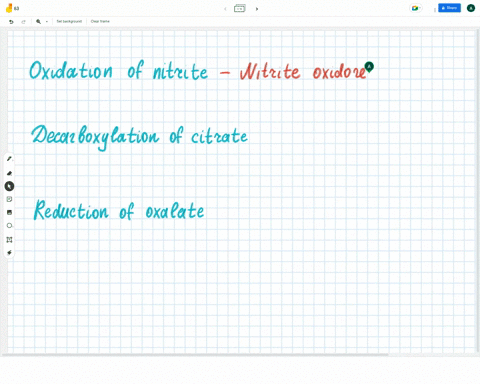The width and height of the screenshot is (480, 384).
Task: Open the Jamboard home logo
Action: 9,8
